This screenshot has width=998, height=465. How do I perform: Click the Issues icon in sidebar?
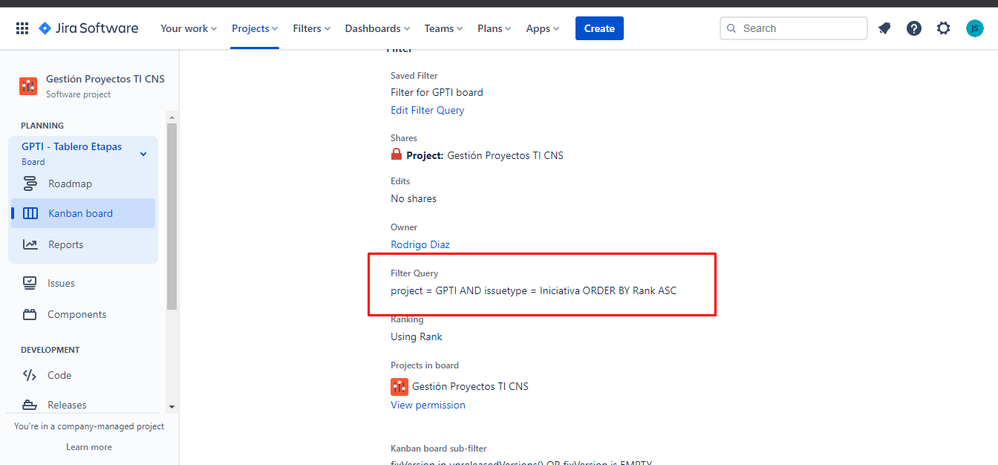30,283
